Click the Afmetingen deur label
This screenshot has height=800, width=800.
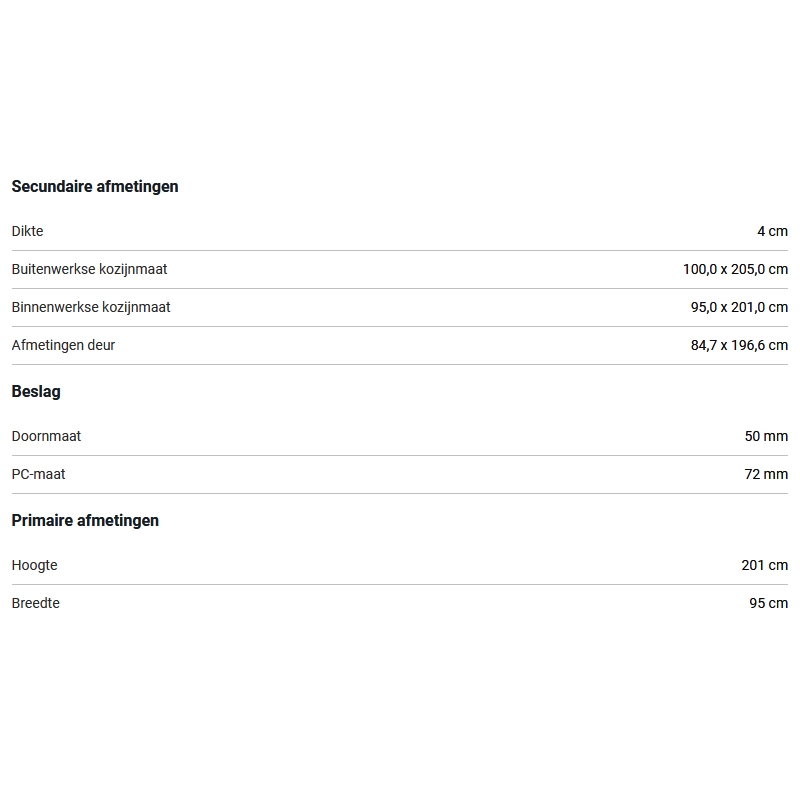click(63, 345)
